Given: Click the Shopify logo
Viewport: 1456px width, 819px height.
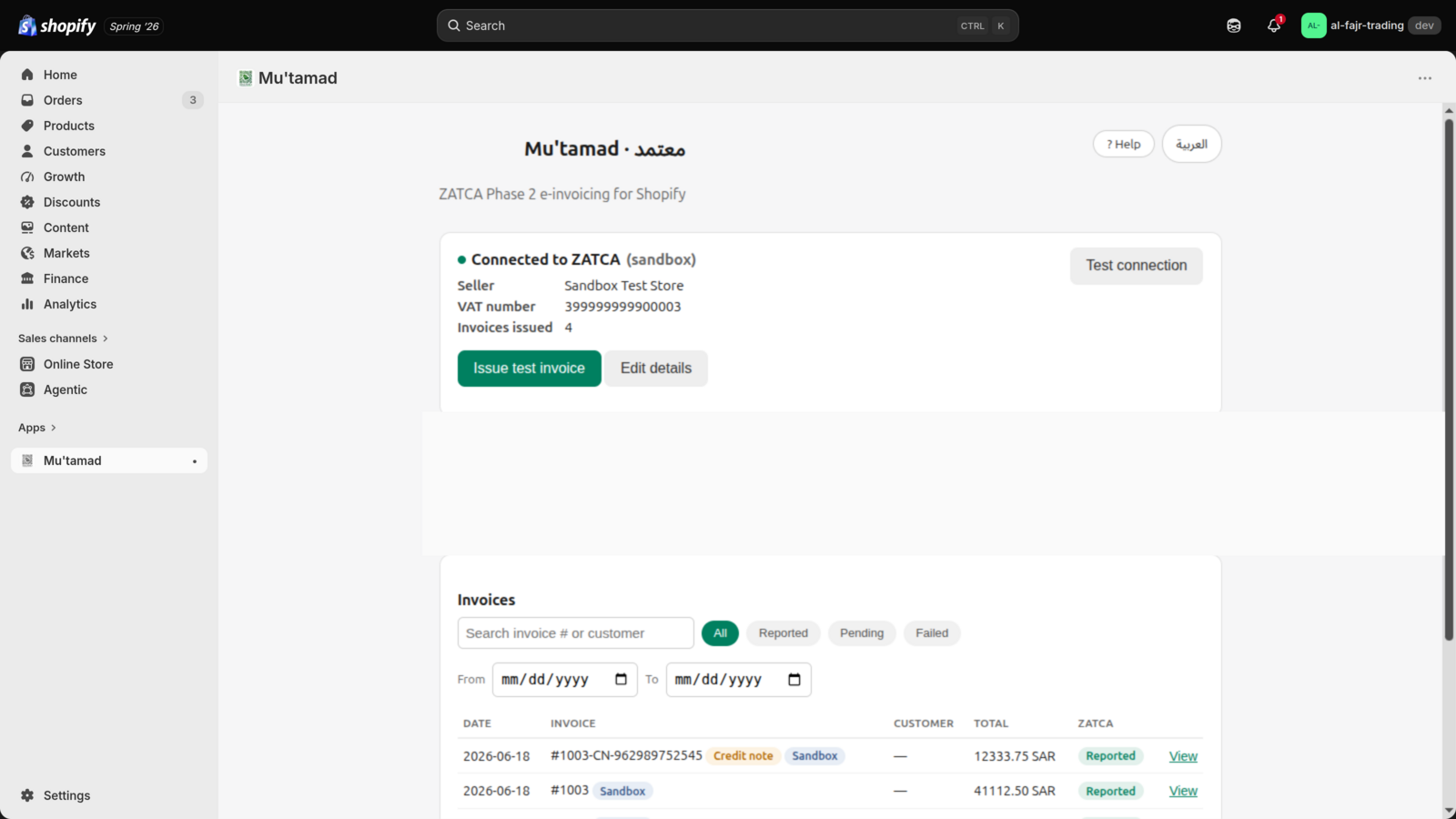Looking at the screenshot, I should click(56, 25).
